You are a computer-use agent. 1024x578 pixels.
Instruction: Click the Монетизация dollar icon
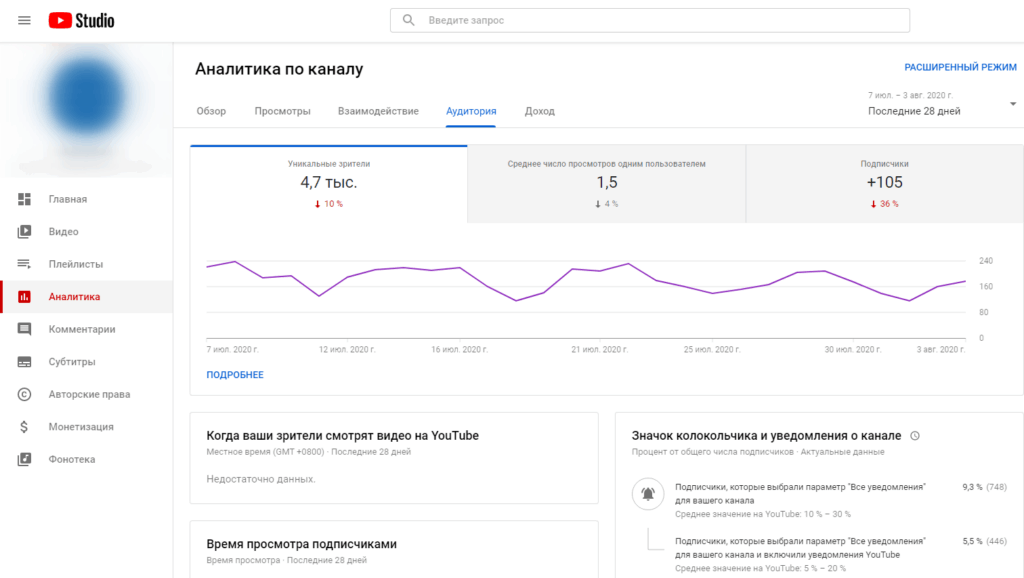[24, 426]
